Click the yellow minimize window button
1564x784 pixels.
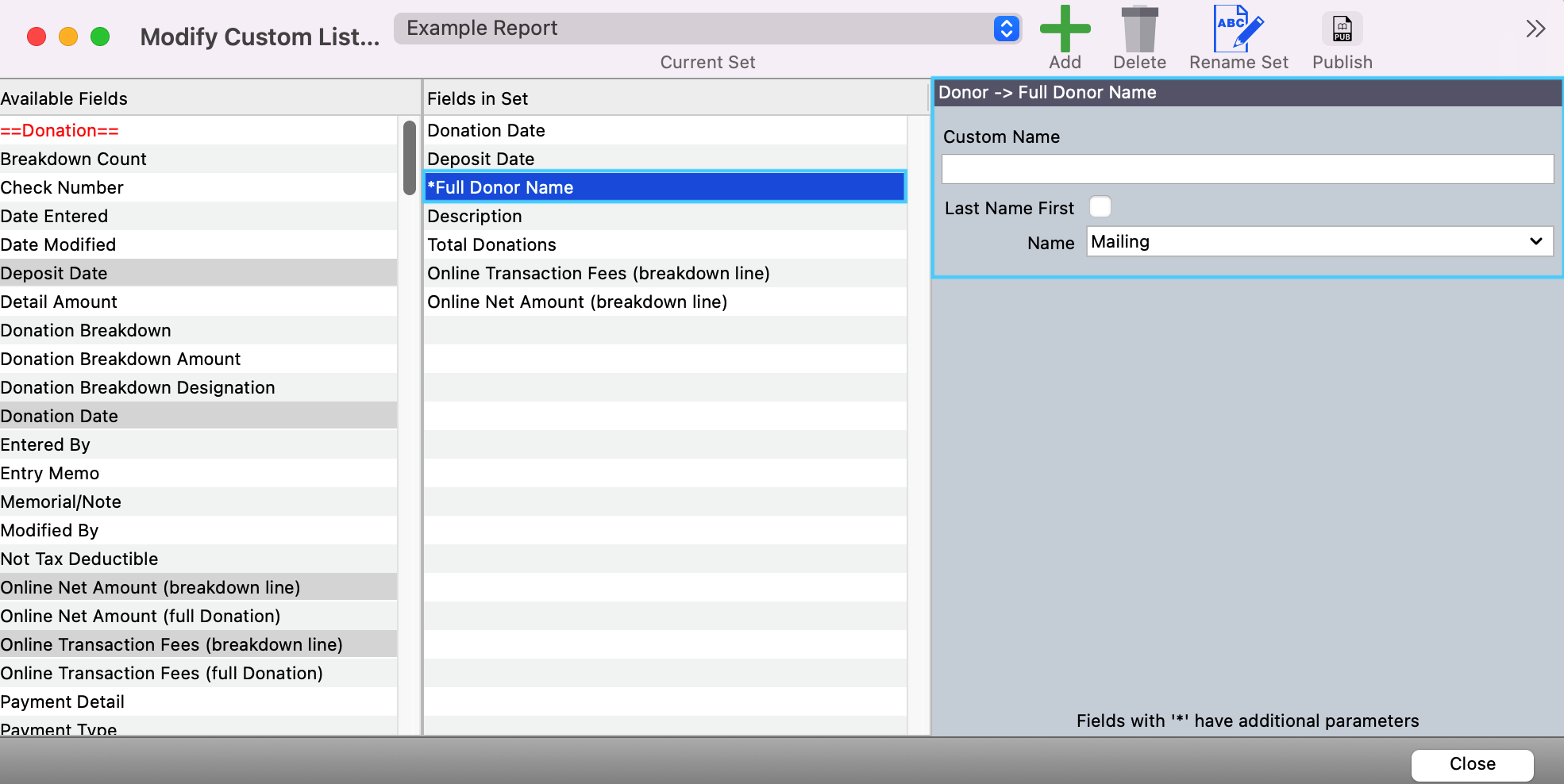pos(68,37)
